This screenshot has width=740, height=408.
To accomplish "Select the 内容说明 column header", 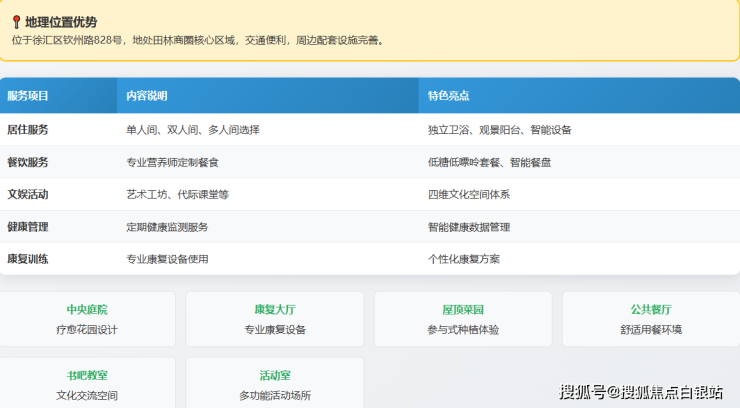I will click(147, 96).
